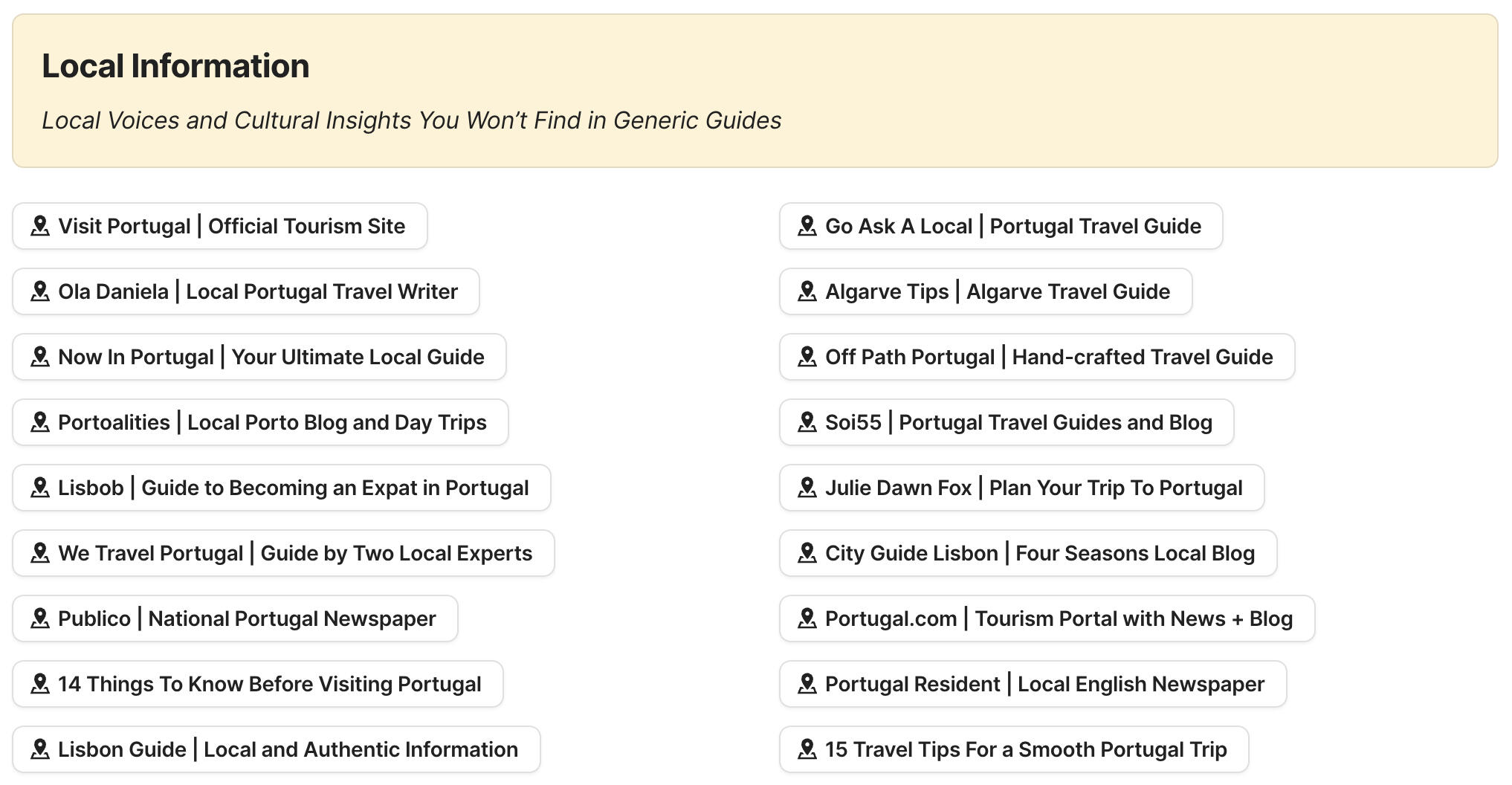The image size is (1512, 785).
Task: Click the pin icon beside Now In Portugal
Action: 40,357
